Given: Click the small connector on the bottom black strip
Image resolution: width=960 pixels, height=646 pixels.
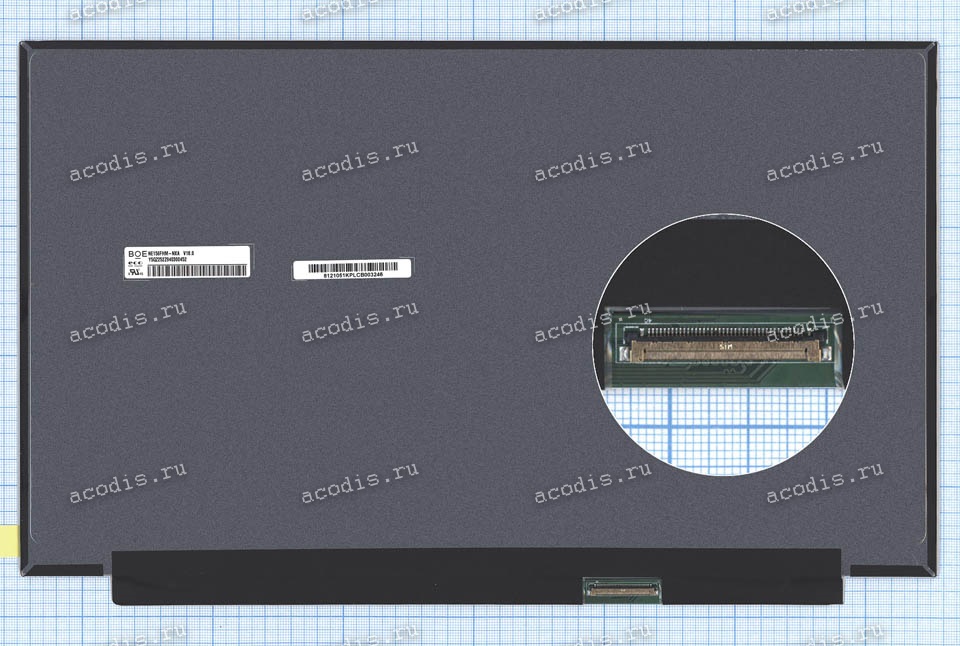Looking at the screenshot, I should pos(623,589).
